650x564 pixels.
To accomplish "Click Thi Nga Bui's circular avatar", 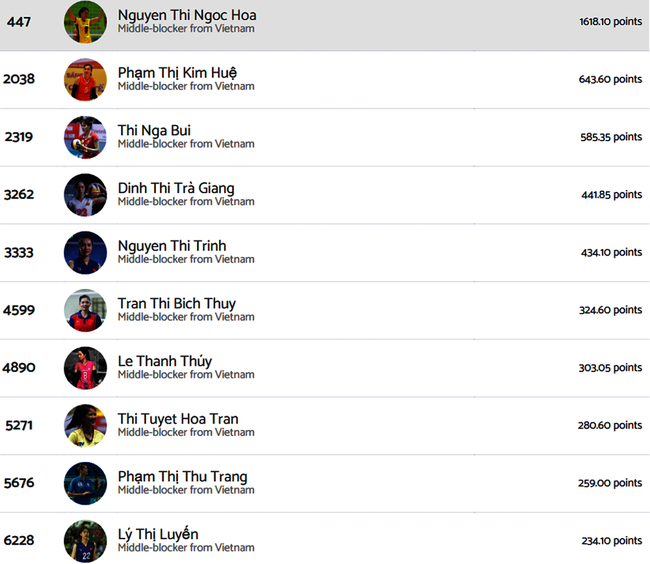I will coord(85,137).
